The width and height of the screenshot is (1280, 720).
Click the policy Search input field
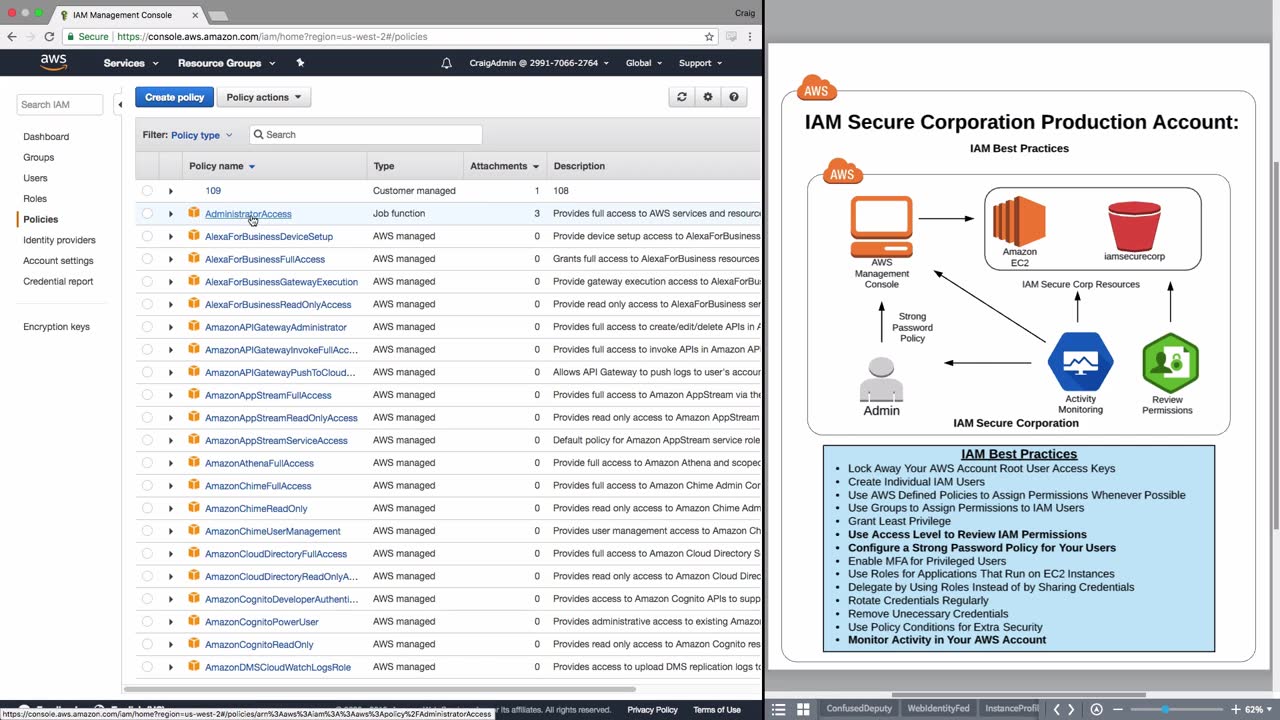[x=365, y=135]
